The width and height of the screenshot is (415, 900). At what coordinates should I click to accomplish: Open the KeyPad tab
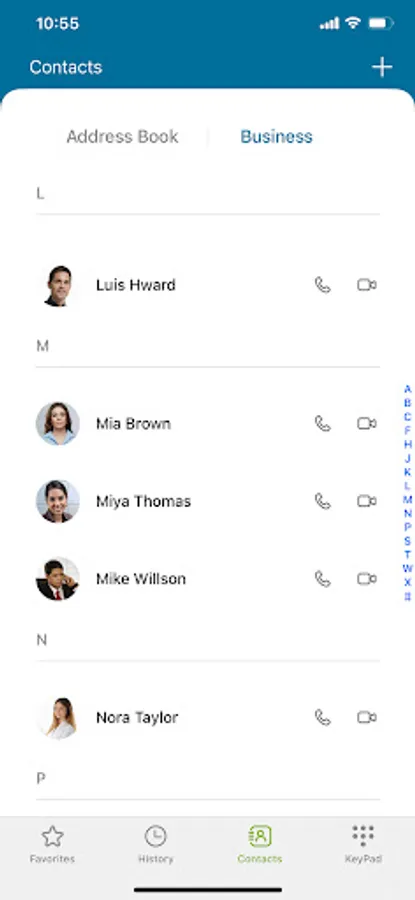(363, 845)
